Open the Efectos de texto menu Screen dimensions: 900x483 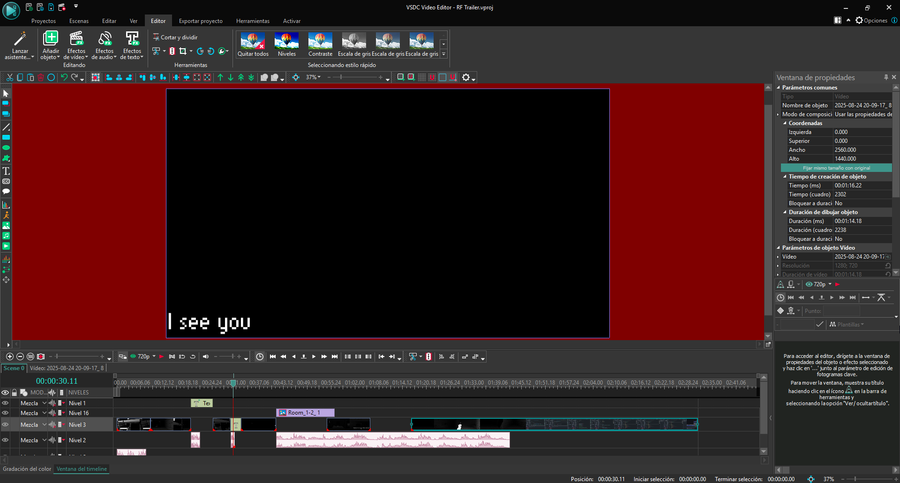(132, 45)
